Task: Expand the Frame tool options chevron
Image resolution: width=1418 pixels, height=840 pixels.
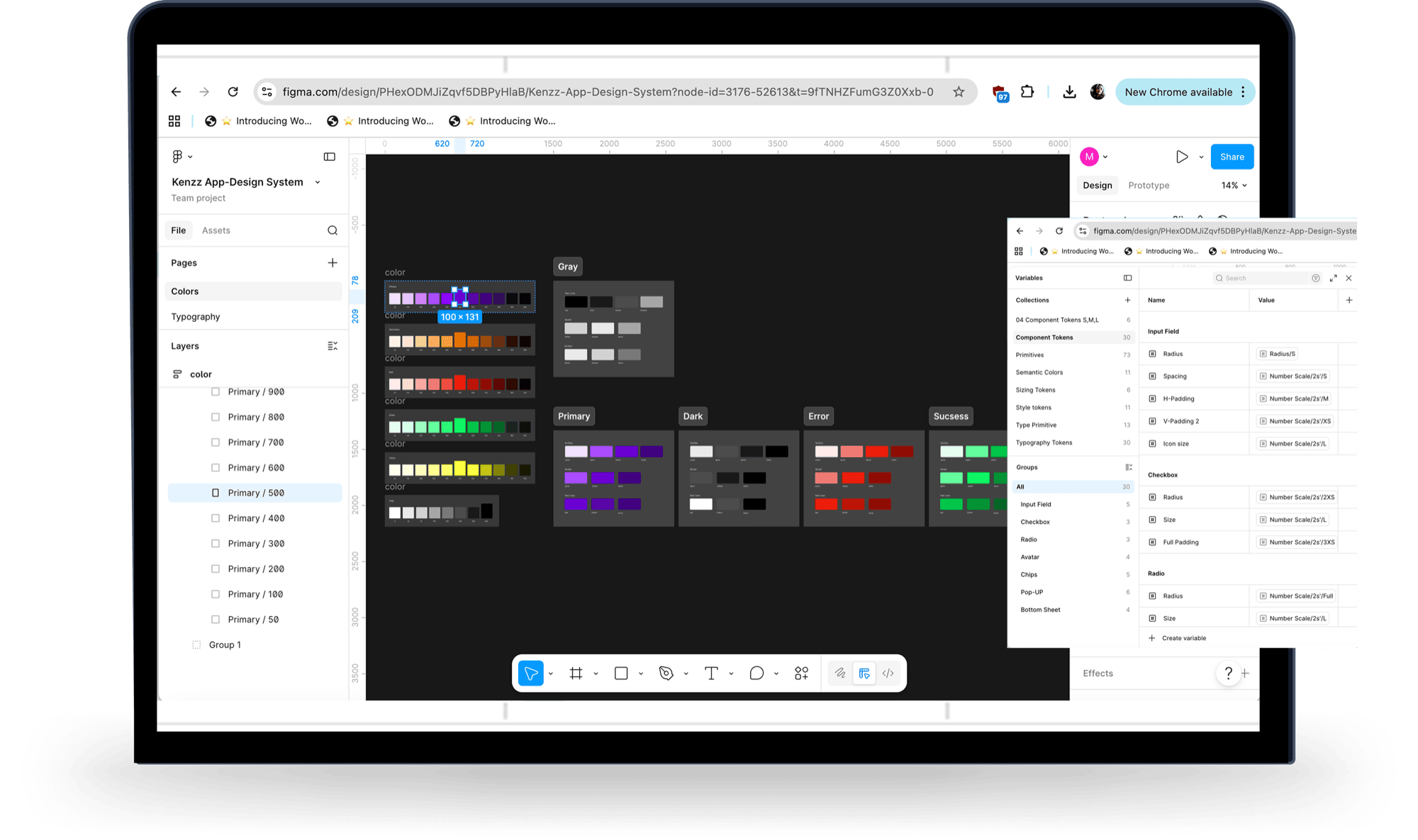Action: 596,673
